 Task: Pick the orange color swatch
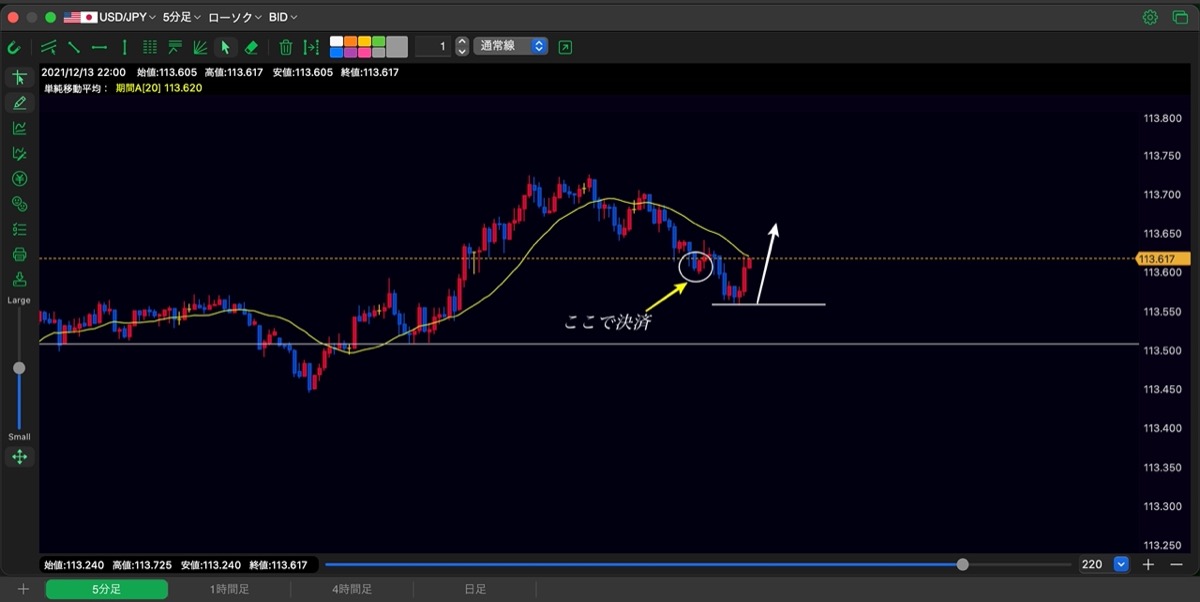click(x=350, y=42)
